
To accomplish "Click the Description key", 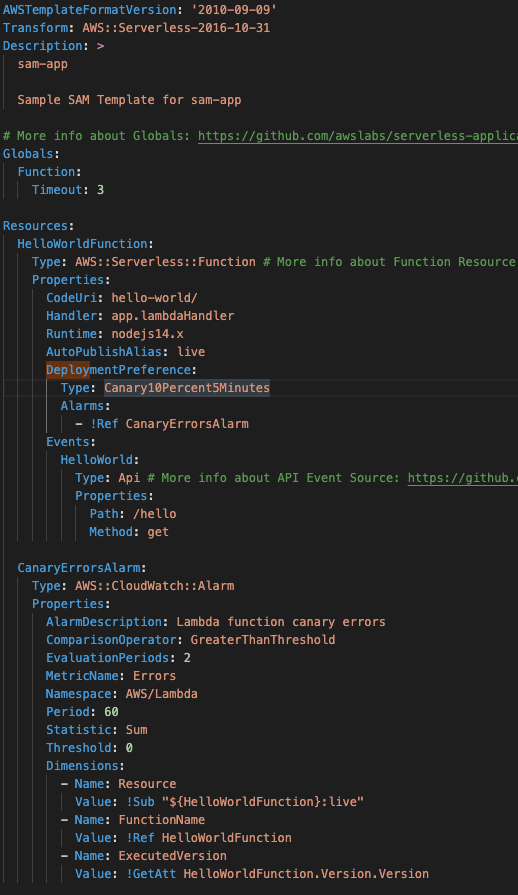I will [x=42, y=46].
